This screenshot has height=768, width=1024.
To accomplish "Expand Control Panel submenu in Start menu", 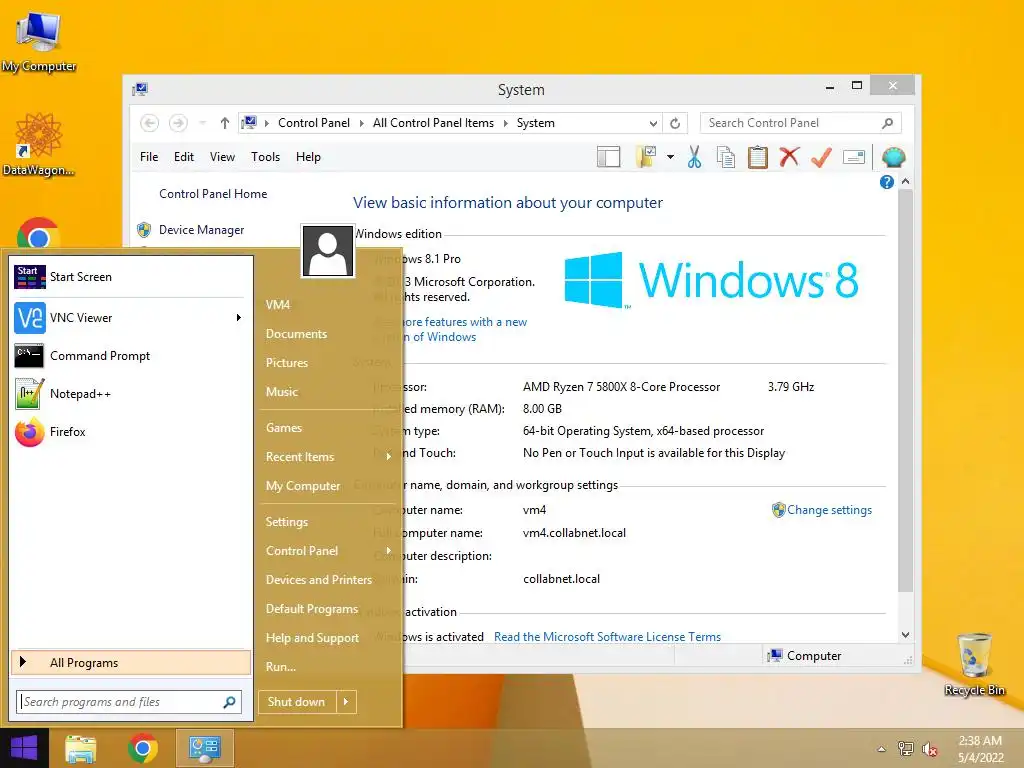I will pos(389,551).
